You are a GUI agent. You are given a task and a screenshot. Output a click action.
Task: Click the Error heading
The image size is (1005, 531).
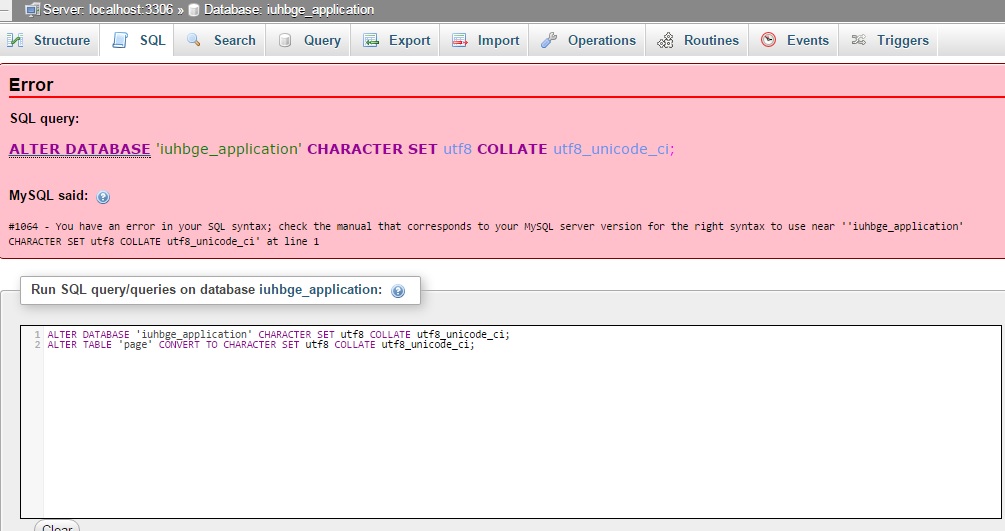point(31,85)
